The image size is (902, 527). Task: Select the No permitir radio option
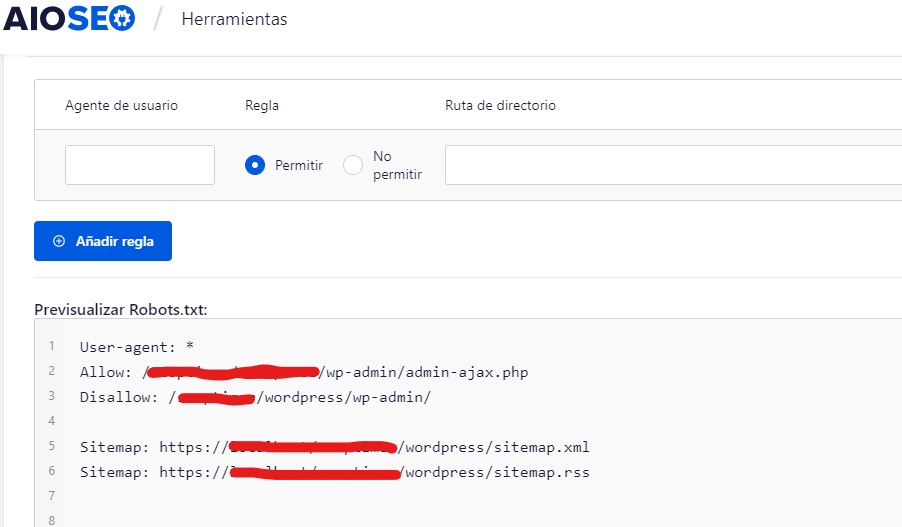[x=353, y=165]
